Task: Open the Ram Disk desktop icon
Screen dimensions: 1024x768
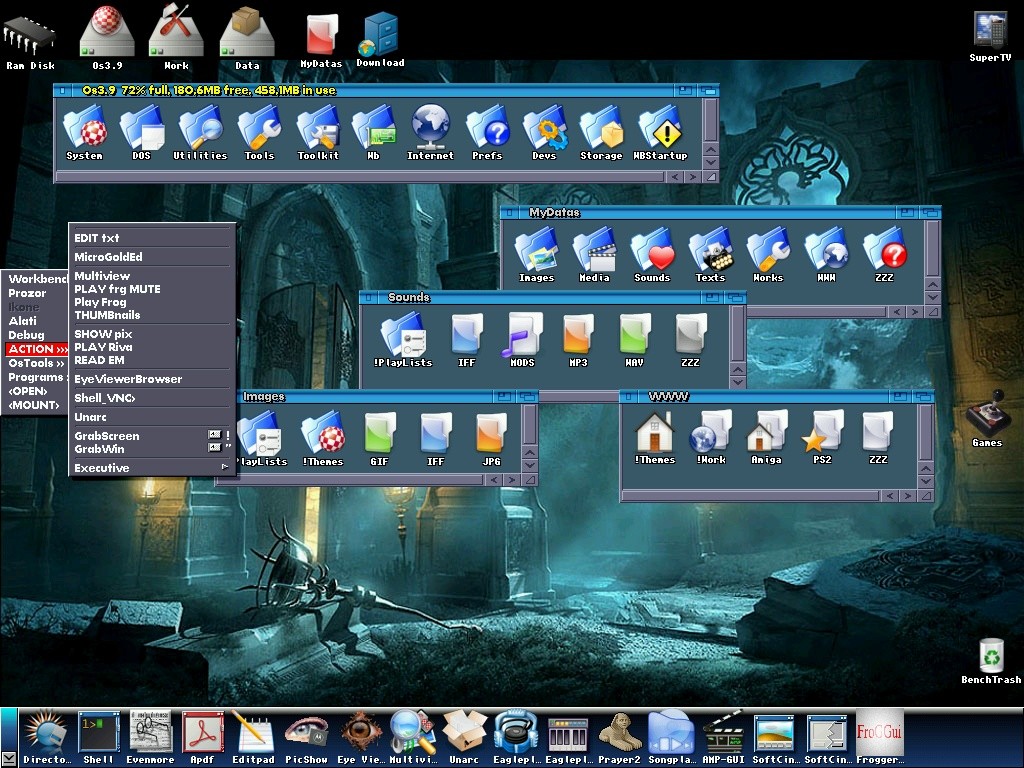Action: 30,41
